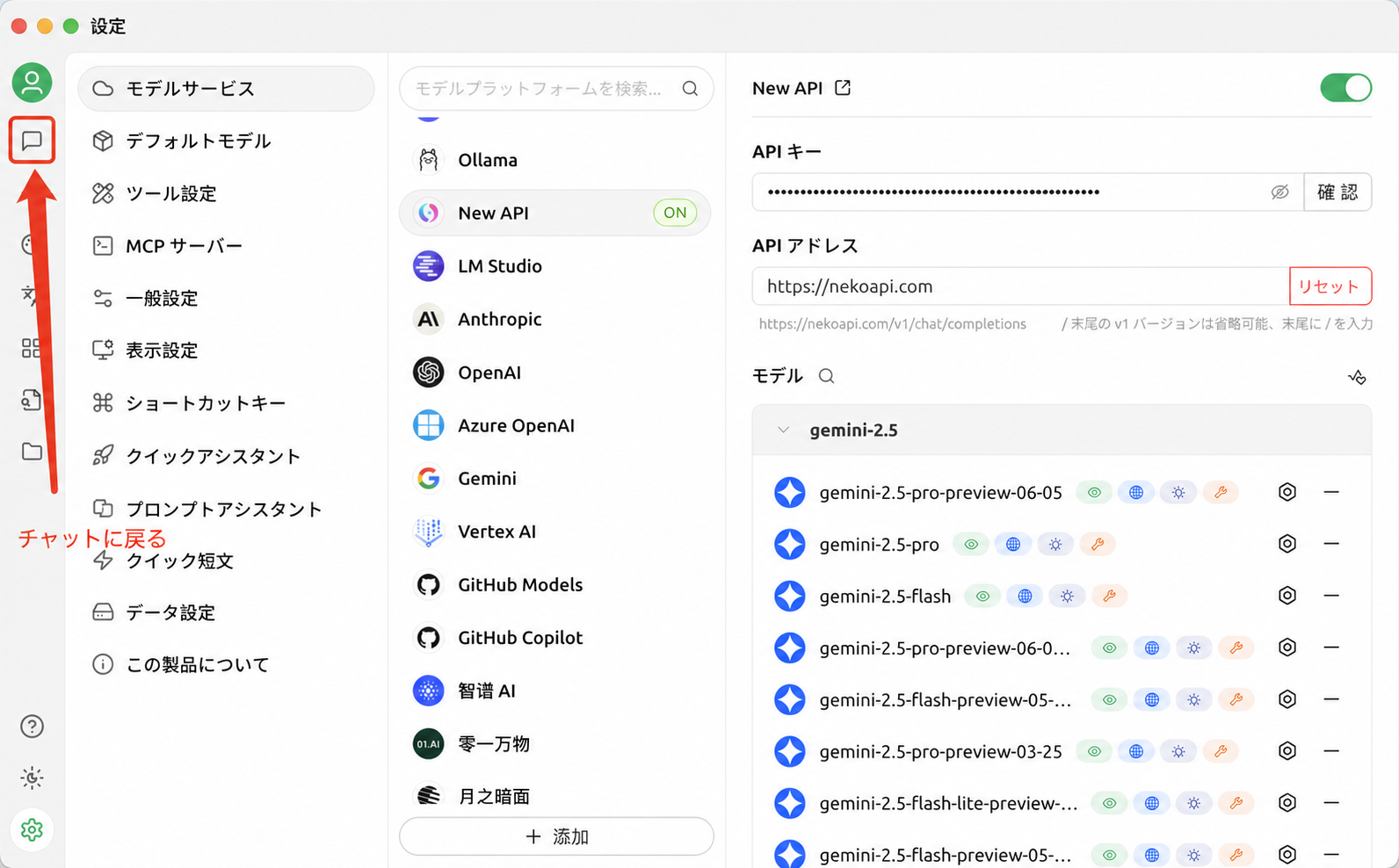The image size is (1399, 868).
Task: Remove gemini-2.5-pro-preview-06-05 with its minus icon
Action: 1331,492
